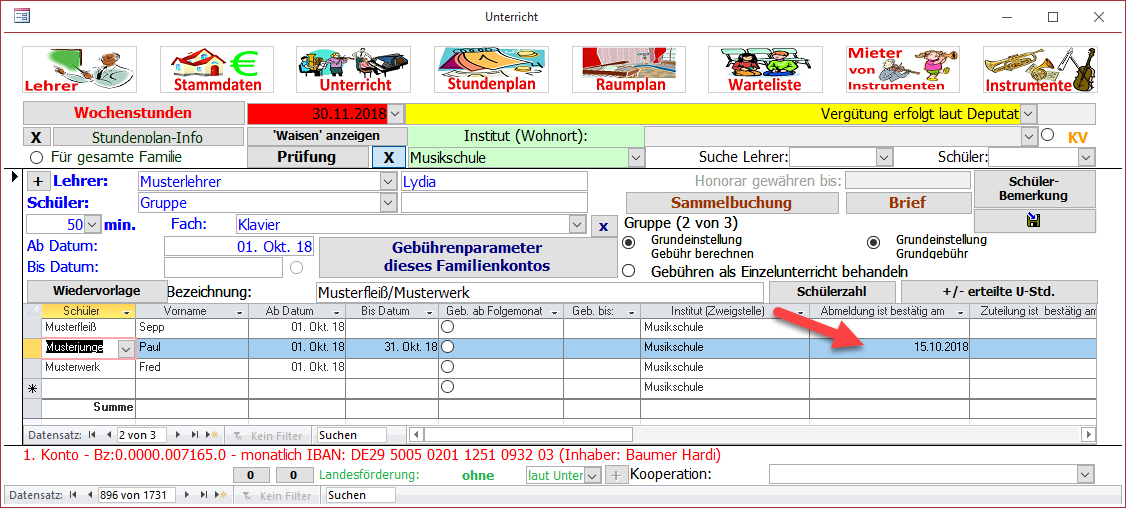Open the Warteliste icon

(766, 70)
